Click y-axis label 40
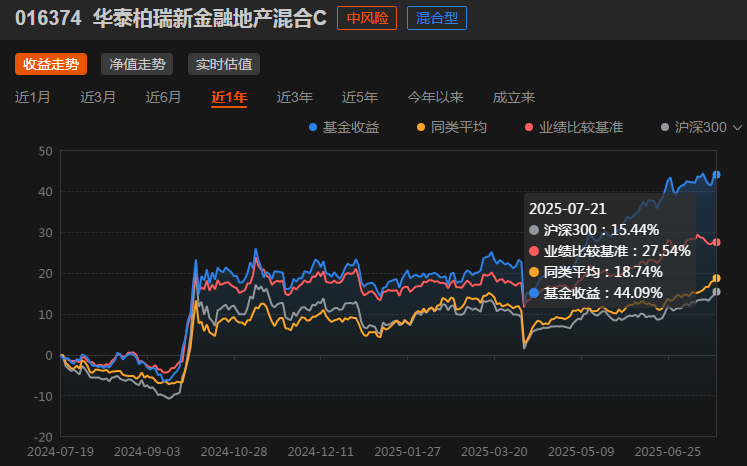The image size is (747, 466). coord(46,192)
